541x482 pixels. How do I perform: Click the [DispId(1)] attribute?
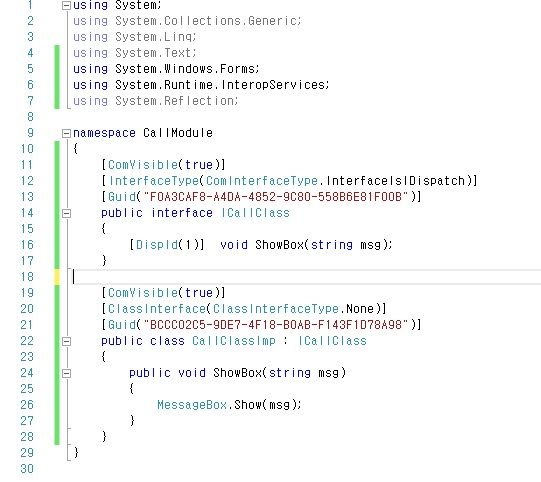[x=167, y=245]
